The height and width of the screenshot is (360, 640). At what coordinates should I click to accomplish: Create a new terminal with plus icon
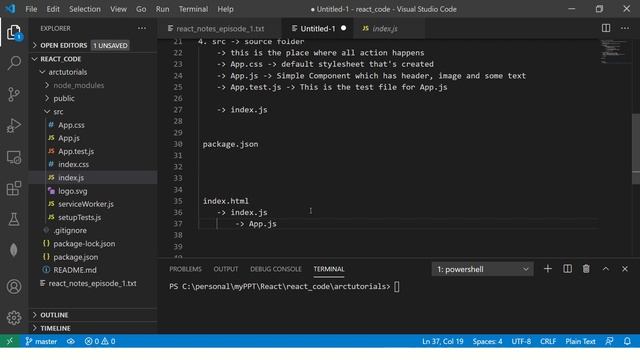(548, 269)
